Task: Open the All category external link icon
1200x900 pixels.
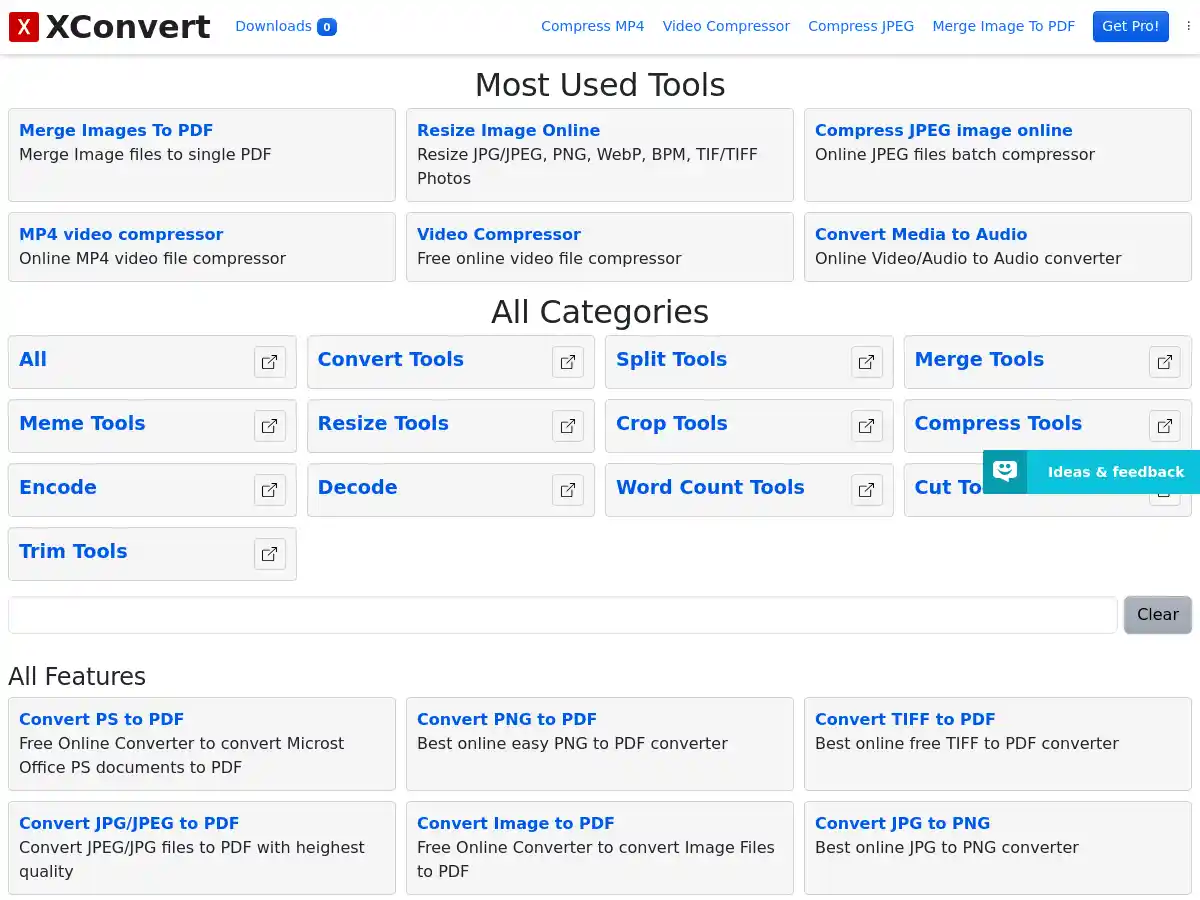Action: 269,362
